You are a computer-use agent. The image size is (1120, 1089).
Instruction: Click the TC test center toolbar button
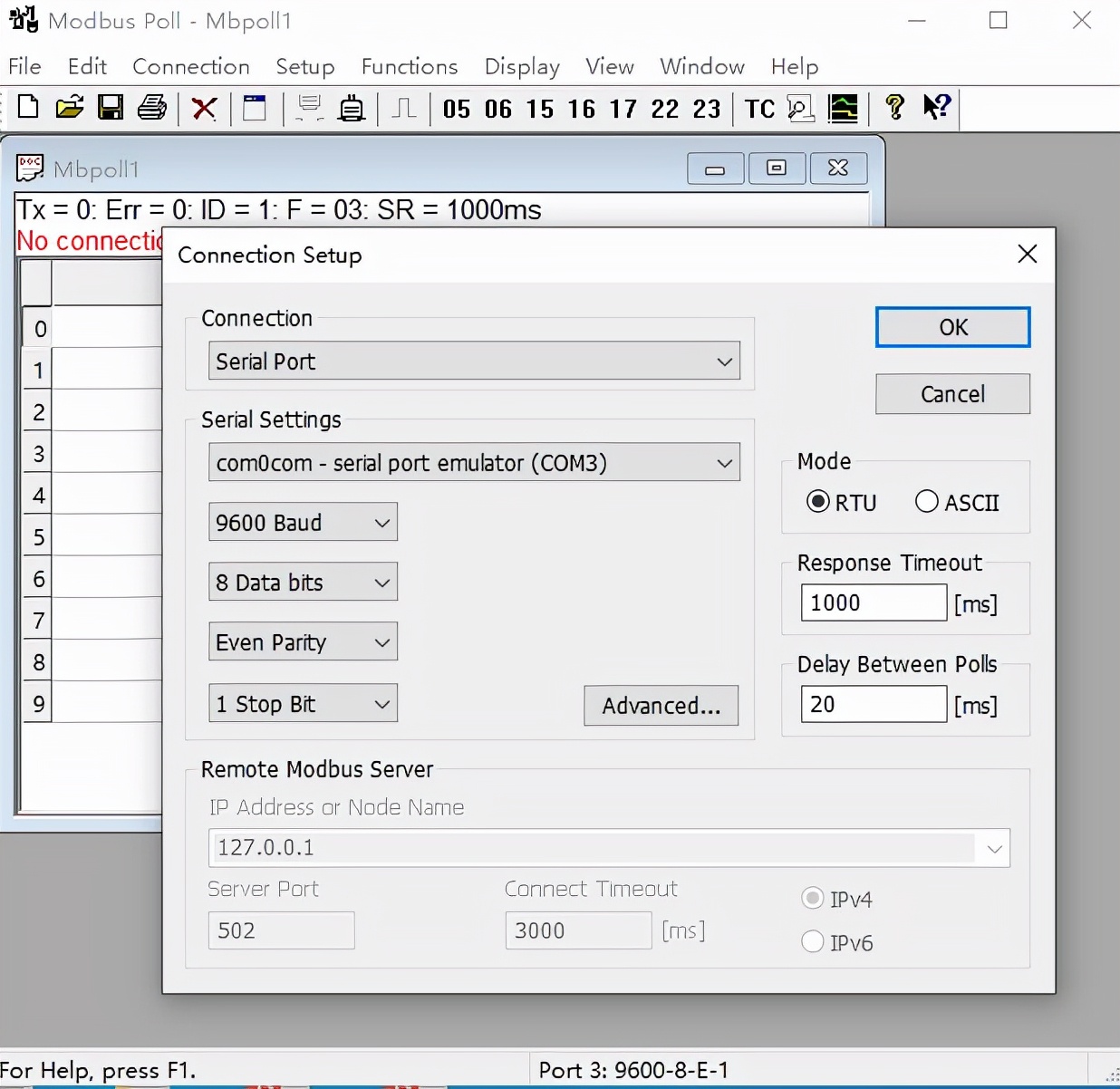click(759, 110)
